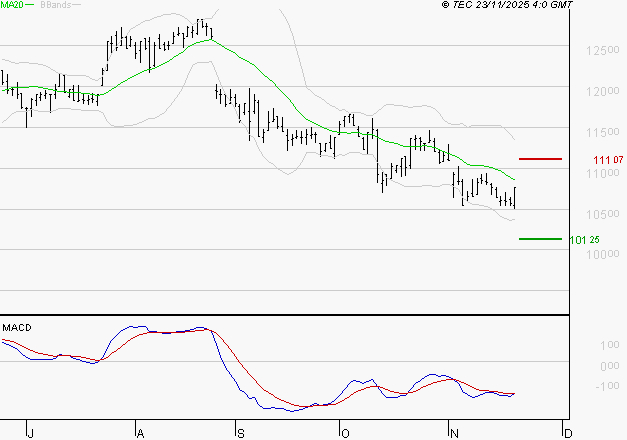Click the A month axis marker

point(140,434)
